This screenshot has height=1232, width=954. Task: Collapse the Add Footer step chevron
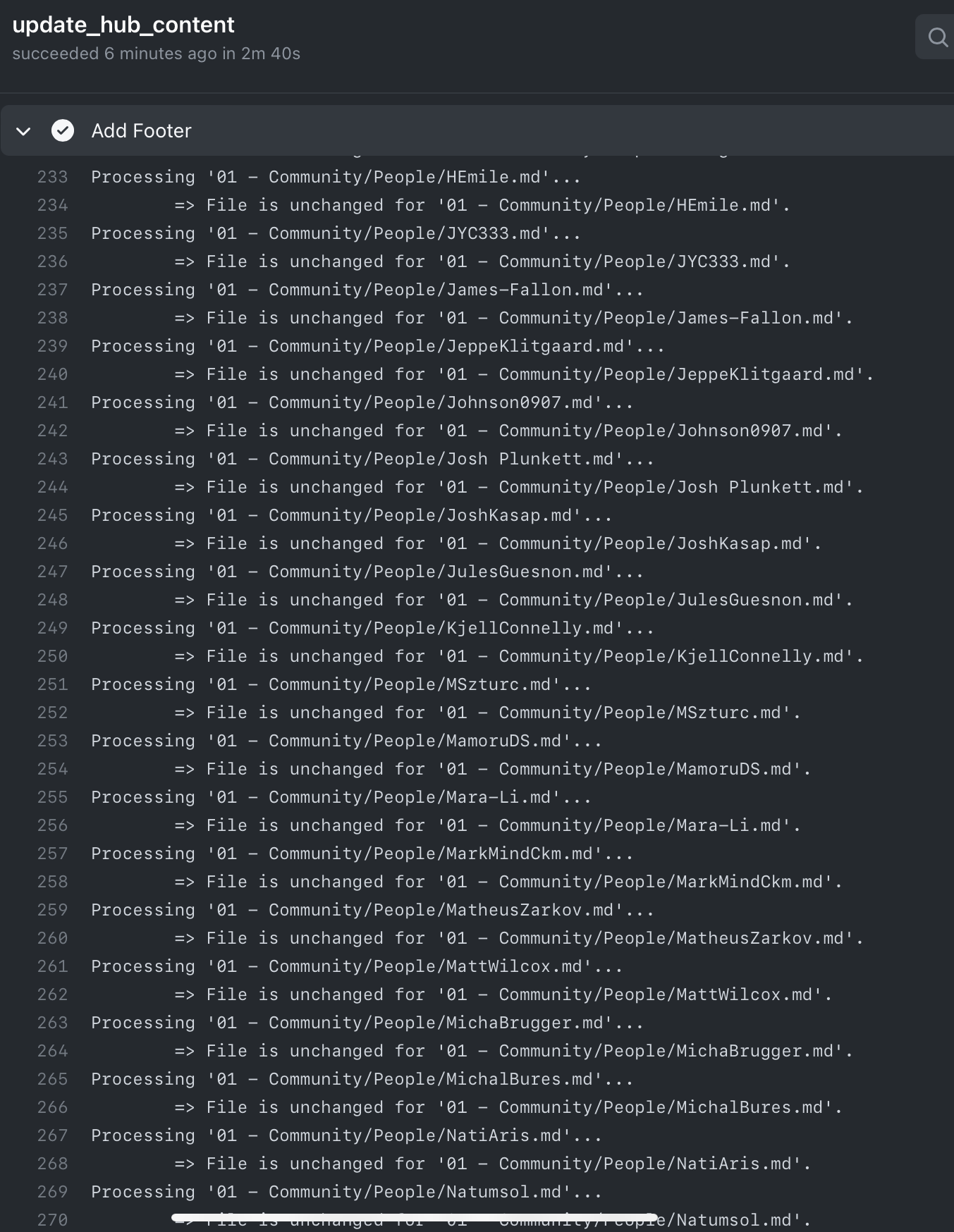[x=23, y=130]
